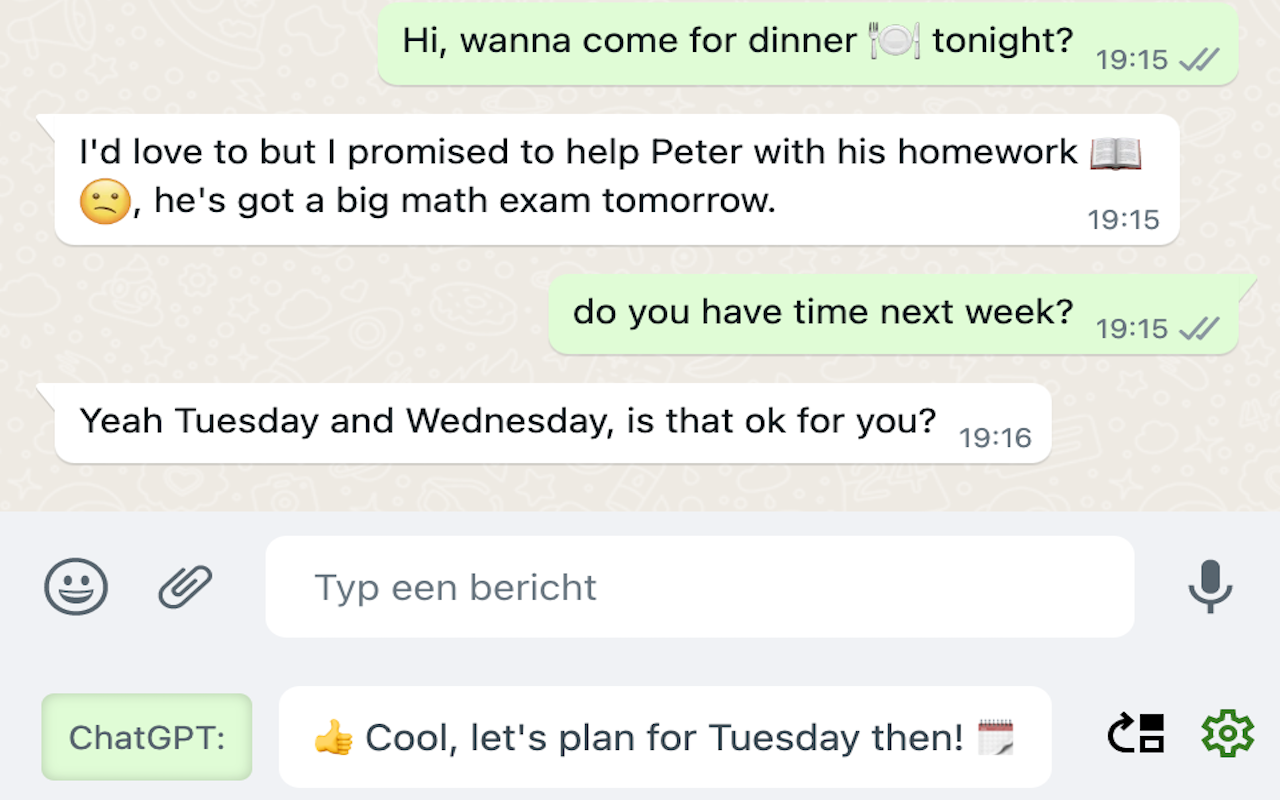This screenshot has width=1280, height=800.
Task: Click the double check marks on the dinner message
Action: point(1199,60)
